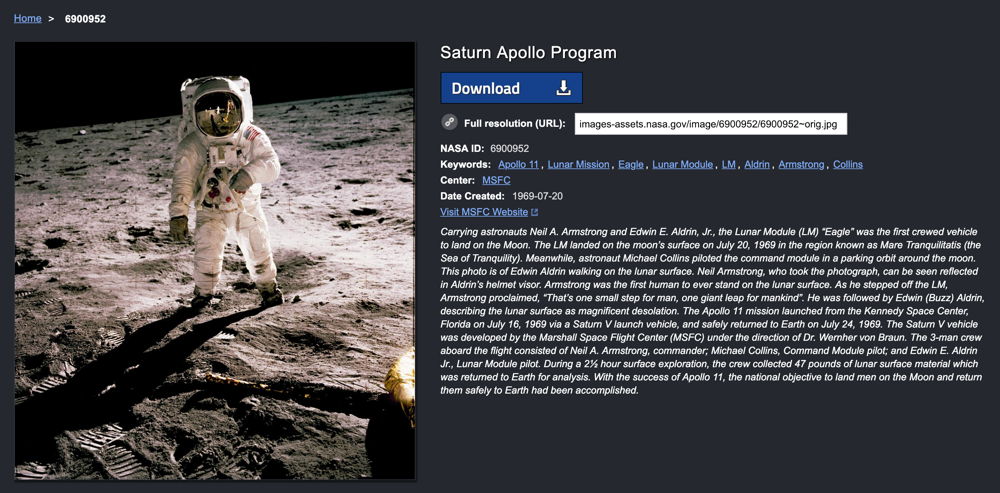This screenshot has width=1000, height=493.
Task: Click the download arrow icon
Action: click(x=563, y=88)
